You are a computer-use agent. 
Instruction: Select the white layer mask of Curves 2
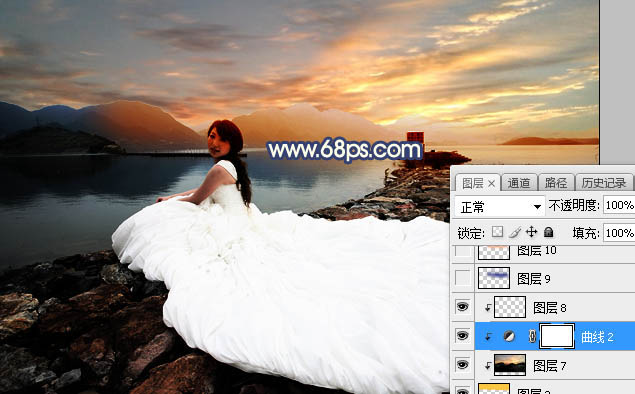(x=558, y=336)
